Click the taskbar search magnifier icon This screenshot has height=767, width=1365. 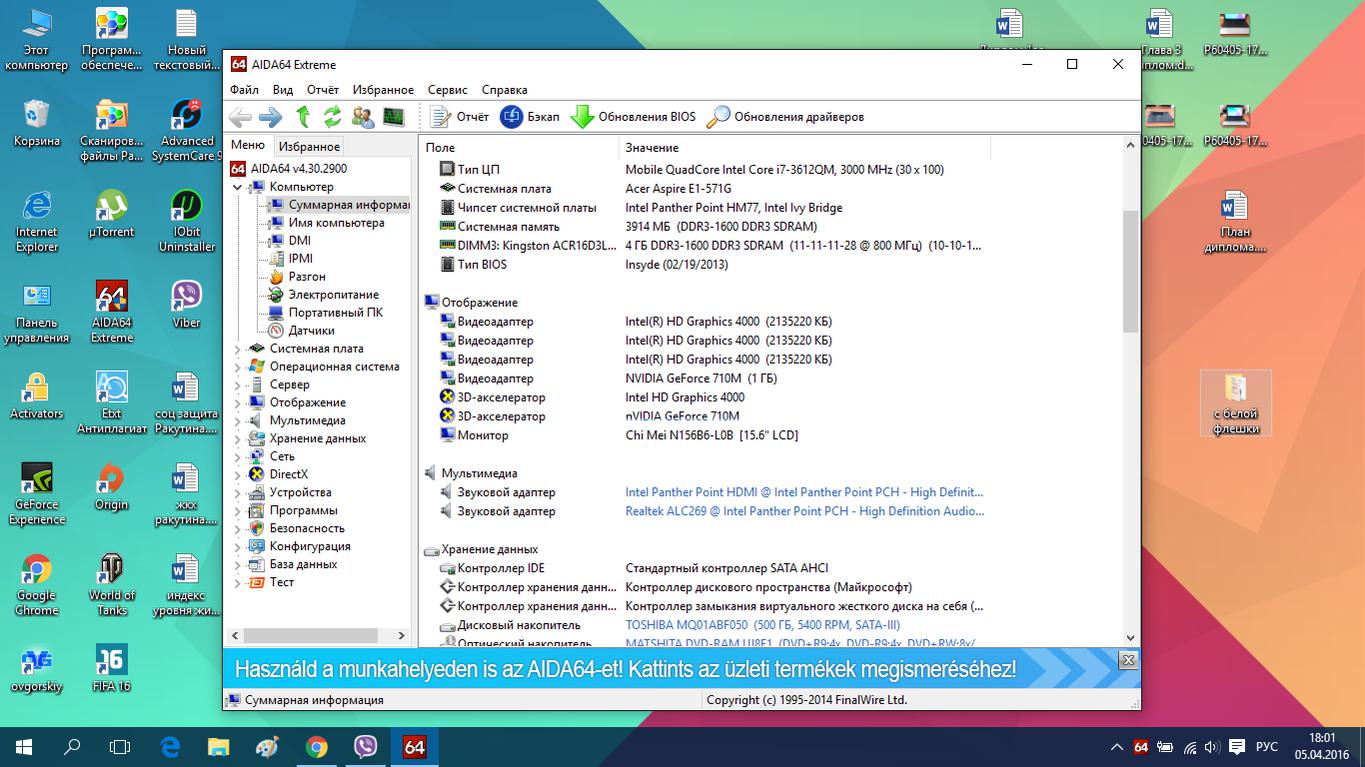click(72, 747)
